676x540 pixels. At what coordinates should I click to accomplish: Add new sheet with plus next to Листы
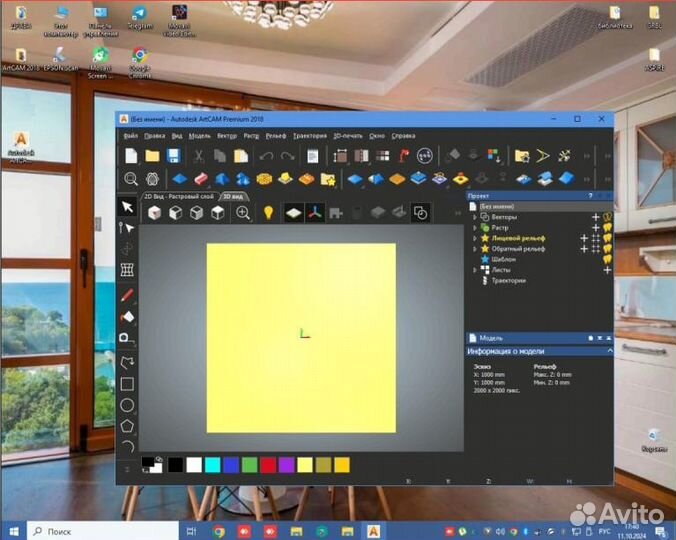[x=607, y=270]
